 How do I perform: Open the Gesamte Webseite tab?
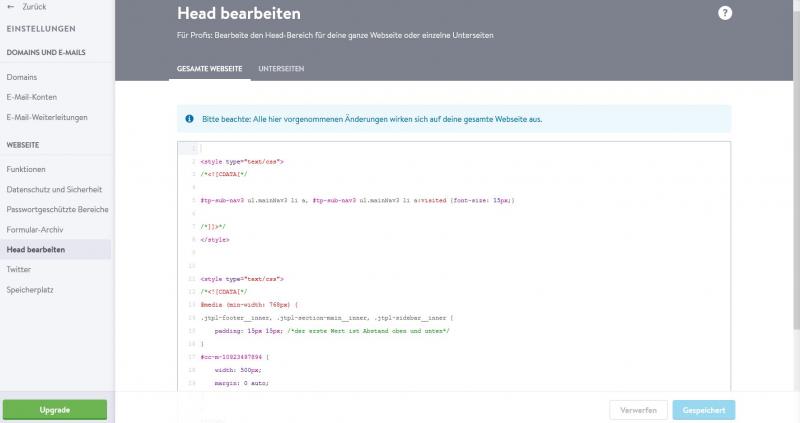(209, 69)
